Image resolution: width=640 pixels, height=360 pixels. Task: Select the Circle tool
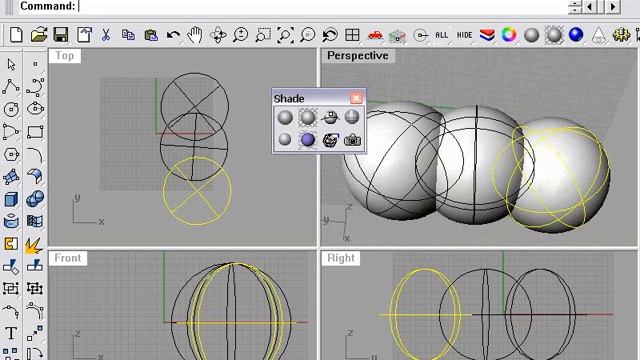point(11,109)
